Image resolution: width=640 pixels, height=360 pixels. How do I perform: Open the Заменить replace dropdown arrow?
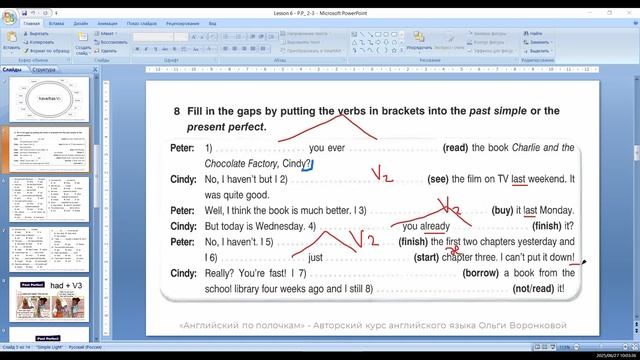point(551,42)
